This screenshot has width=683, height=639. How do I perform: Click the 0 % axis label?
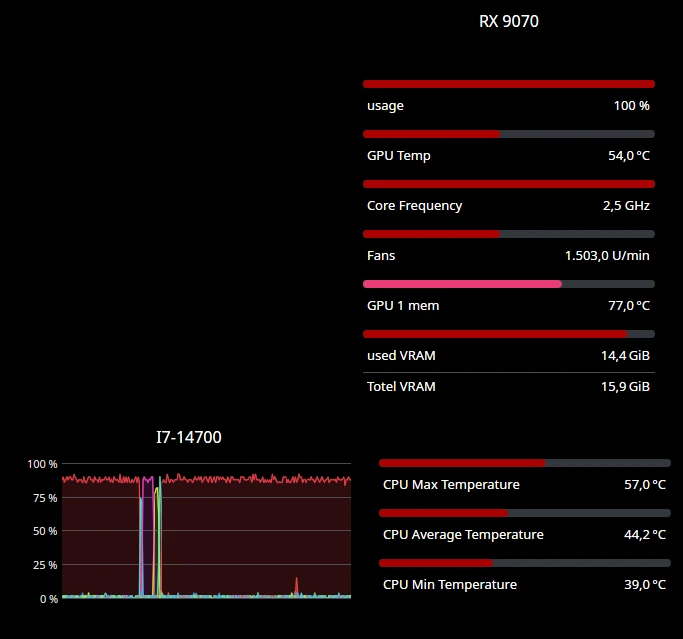(x=49, y=599)
